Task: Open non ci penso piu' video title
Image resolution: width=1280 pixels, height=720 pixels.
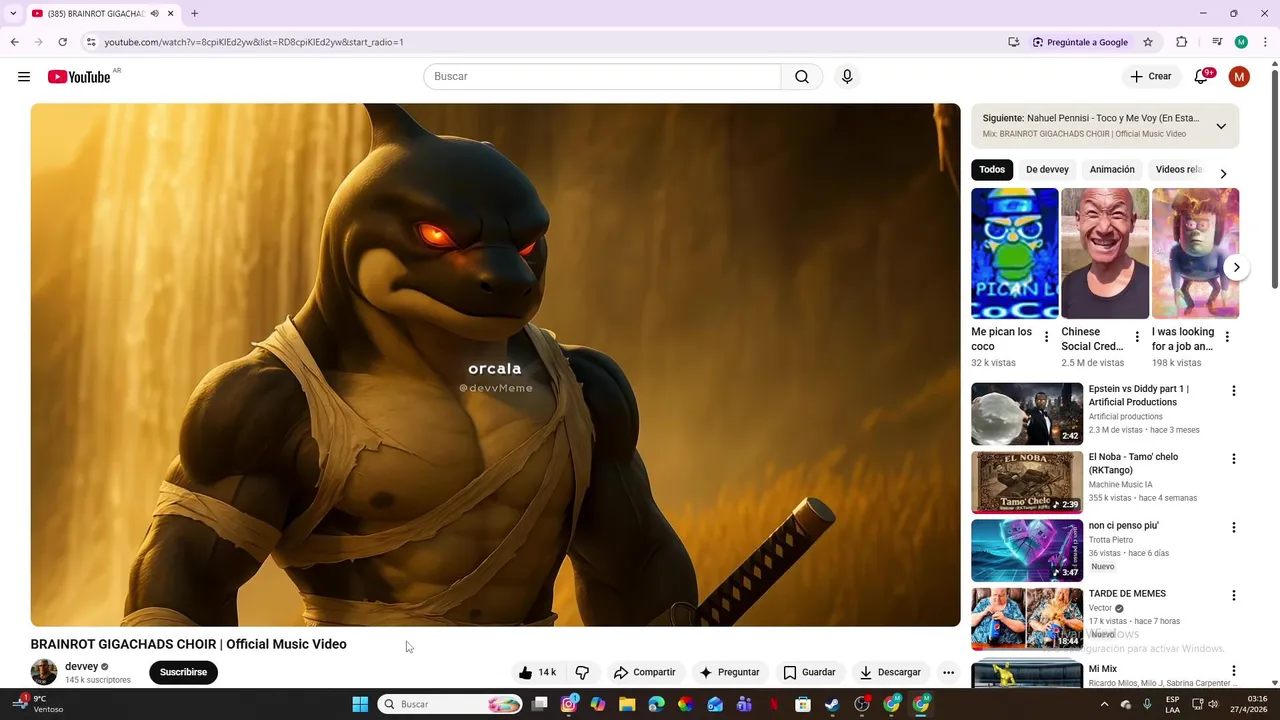Action: coord(1123,526)
